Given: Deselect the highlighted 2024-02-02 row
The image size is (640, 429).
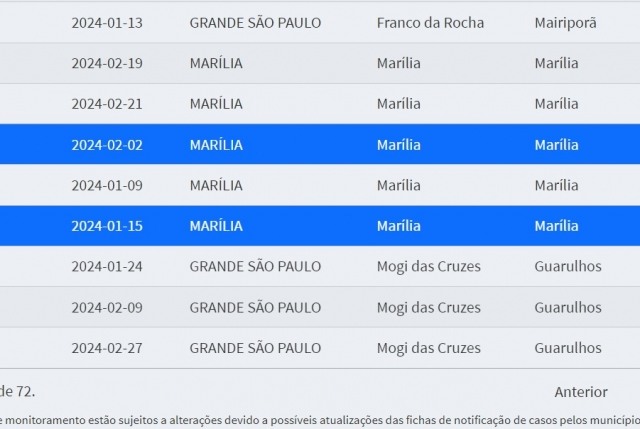Looking at the screenshot, I should (320, 144).
